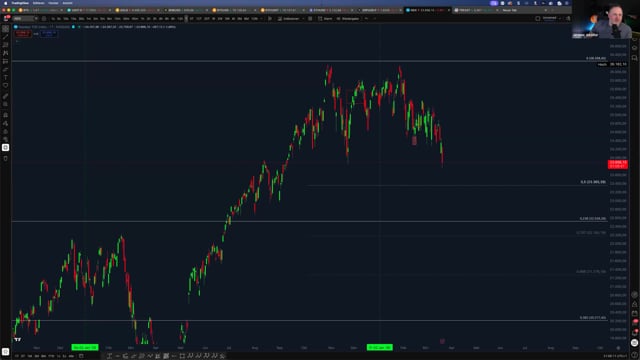Viewport: 640px width, 360px height.
Task: Click the red sell price button
Action: click(x=22, y=33)
